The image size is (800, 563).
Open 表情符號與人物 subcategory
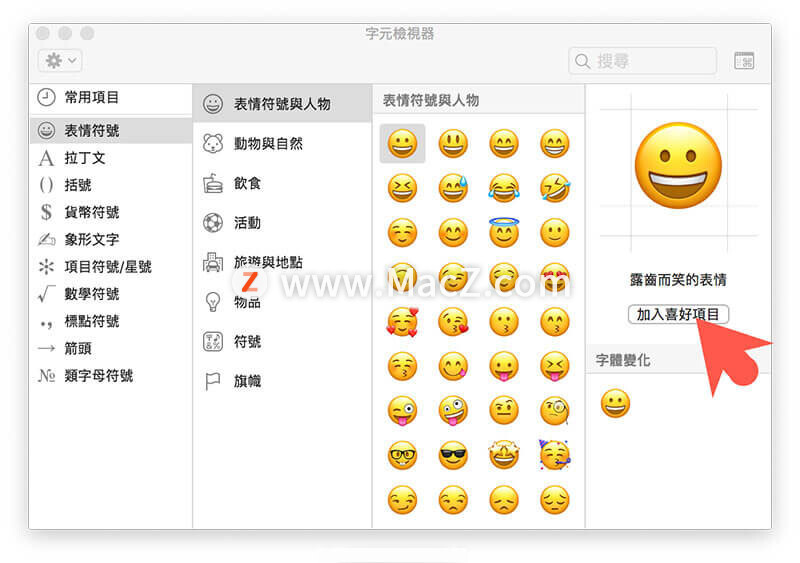pos(282,104)
